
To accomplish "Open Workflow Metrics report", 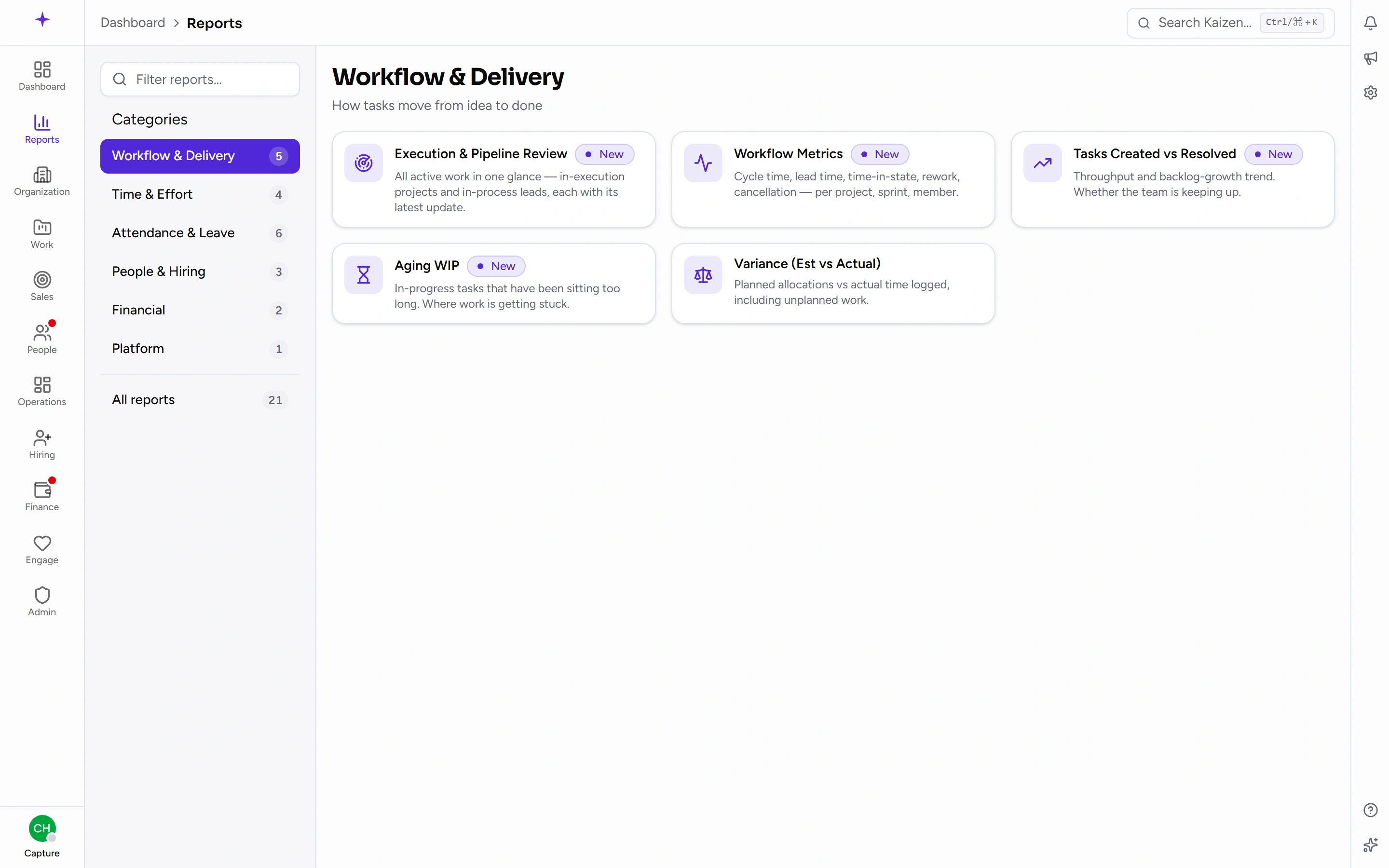I will tap(833, 179).
